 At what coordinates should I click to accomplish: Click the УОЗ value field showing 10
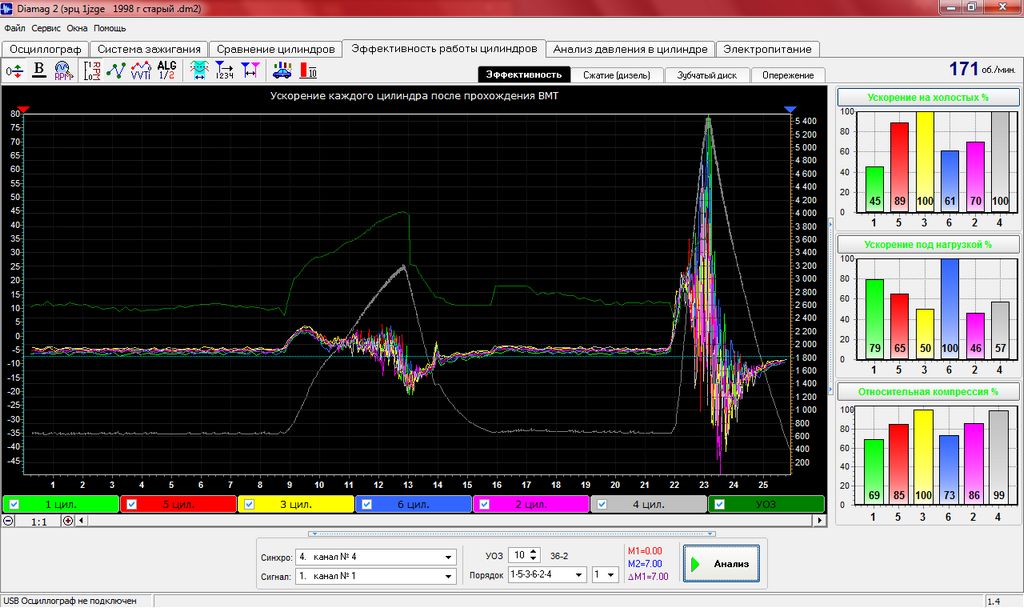[519, 556]
